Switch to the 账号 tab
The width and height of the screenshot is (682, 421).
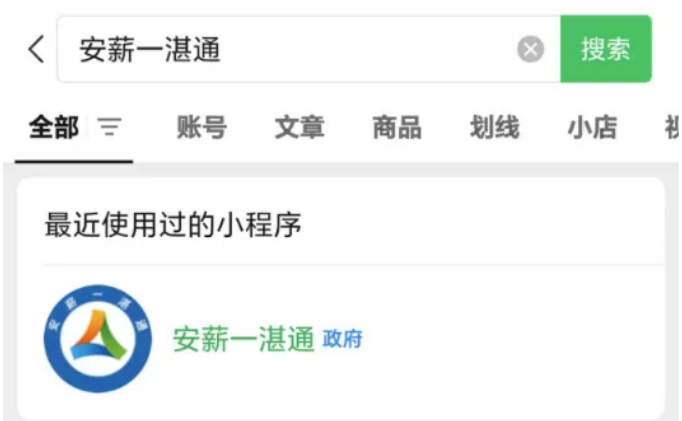click(201, 127)
